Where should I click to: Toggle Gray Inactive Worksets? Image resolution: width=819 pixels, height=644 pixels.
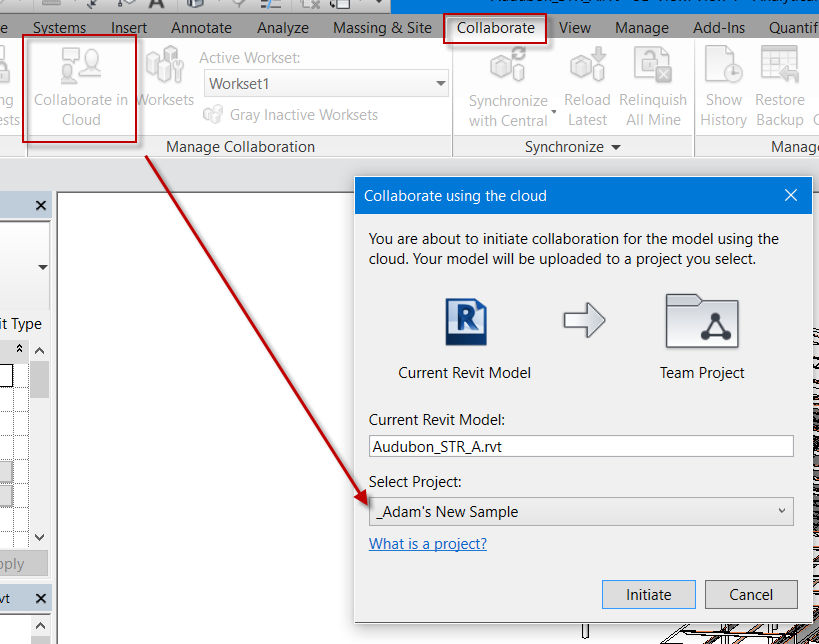tap(290, 114)
